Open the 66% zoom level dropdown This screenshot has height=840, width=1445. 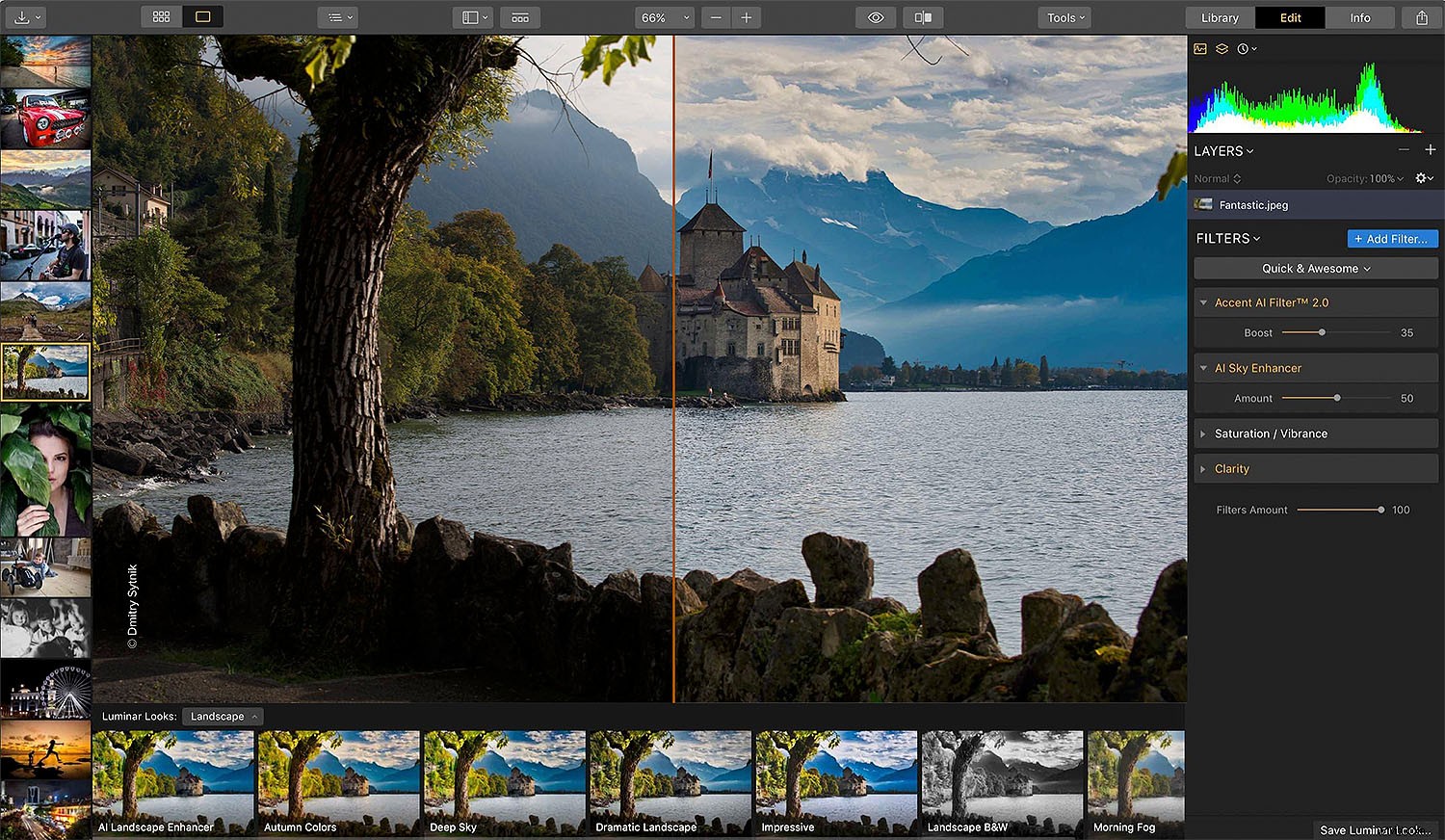pyautogui.click(x=663, y=16)
